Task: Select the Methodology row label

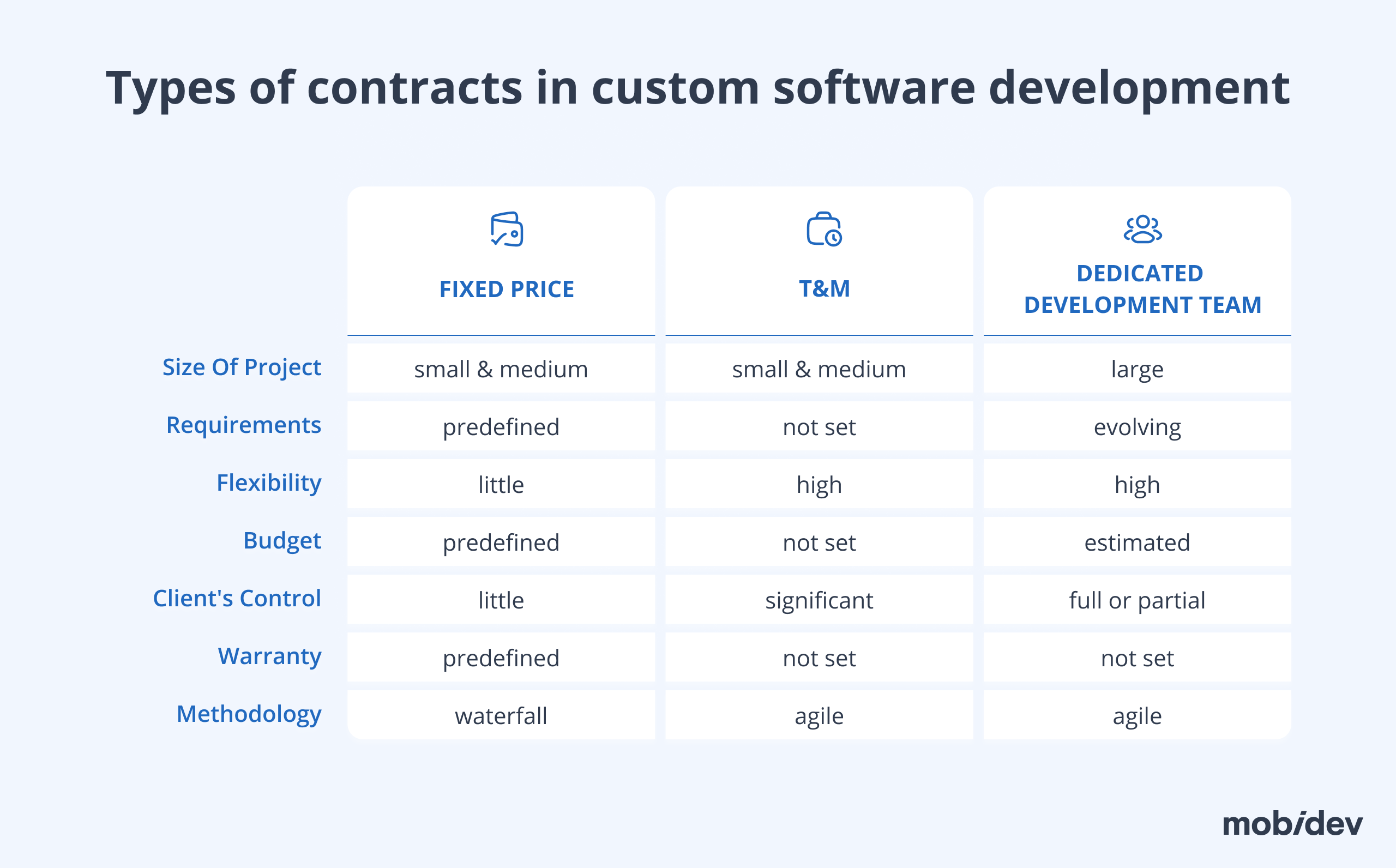Action: click(249, 714)
